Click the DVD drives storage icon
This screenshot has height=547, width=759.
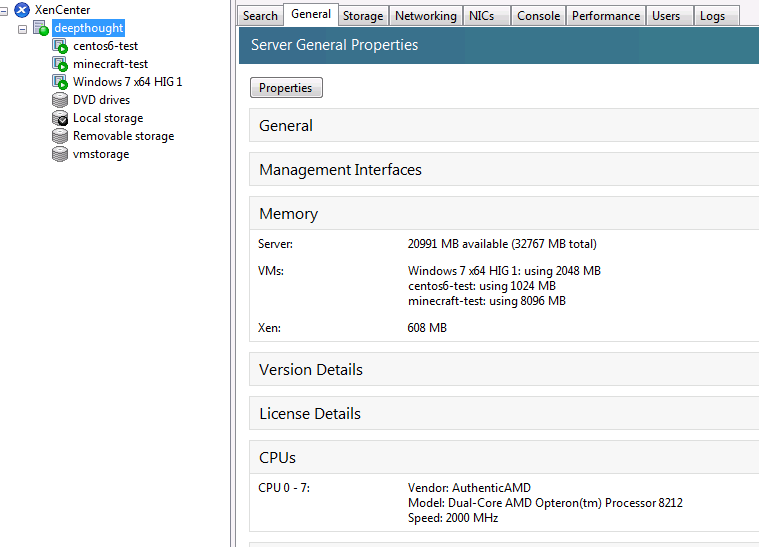point(60,100)
